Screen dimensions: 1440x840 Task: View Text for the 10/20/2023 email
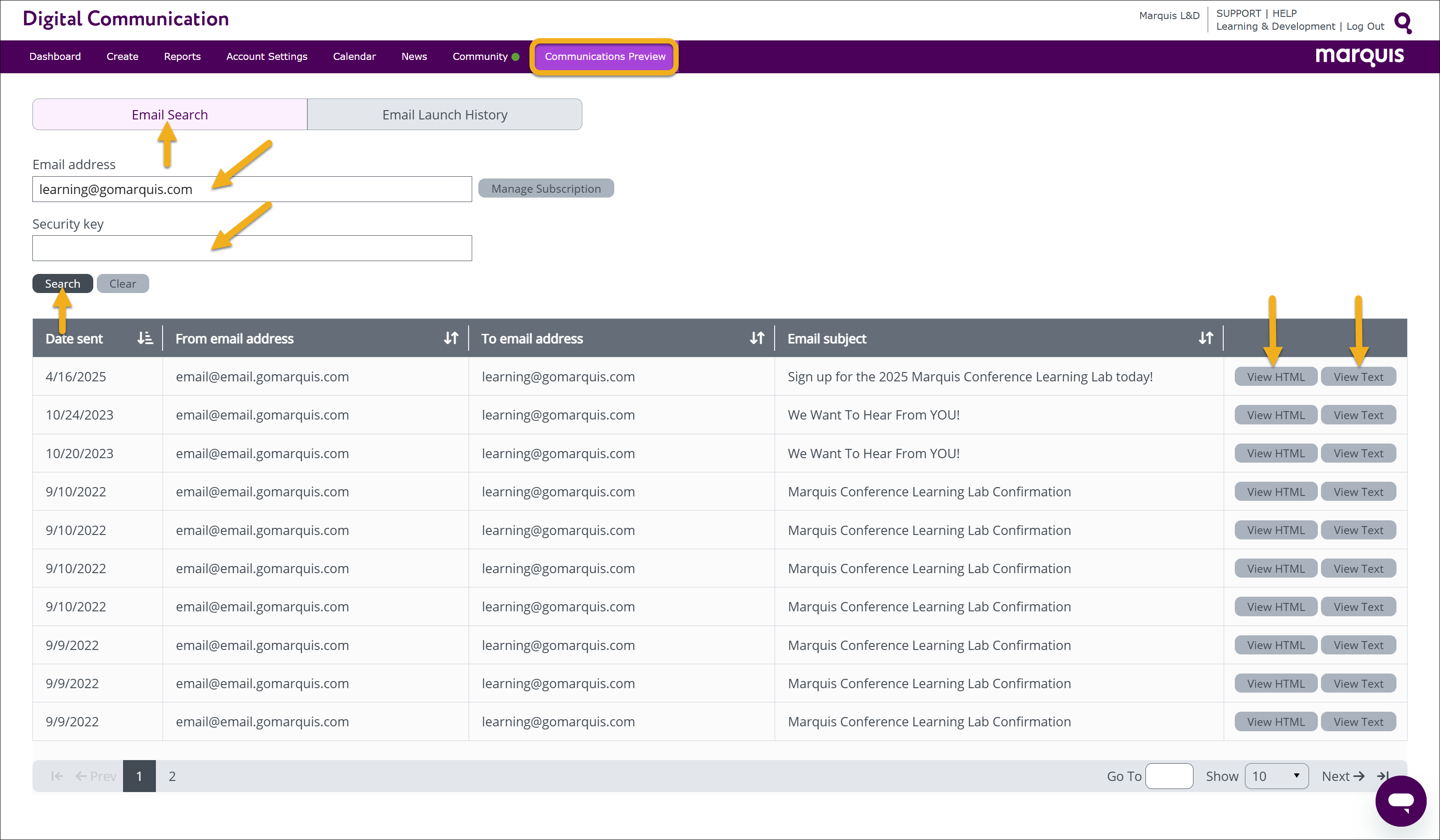click(1358, 453)
